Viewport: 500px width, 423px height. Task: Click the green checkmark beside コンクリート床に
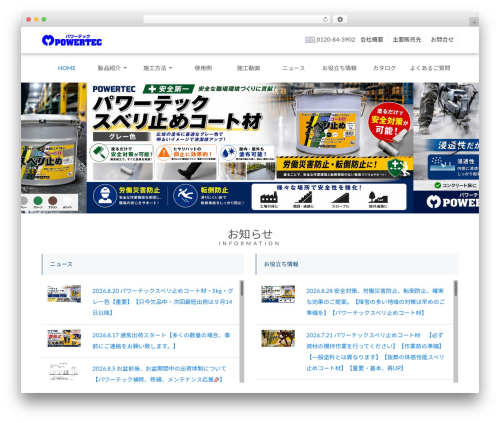point(438,185)
